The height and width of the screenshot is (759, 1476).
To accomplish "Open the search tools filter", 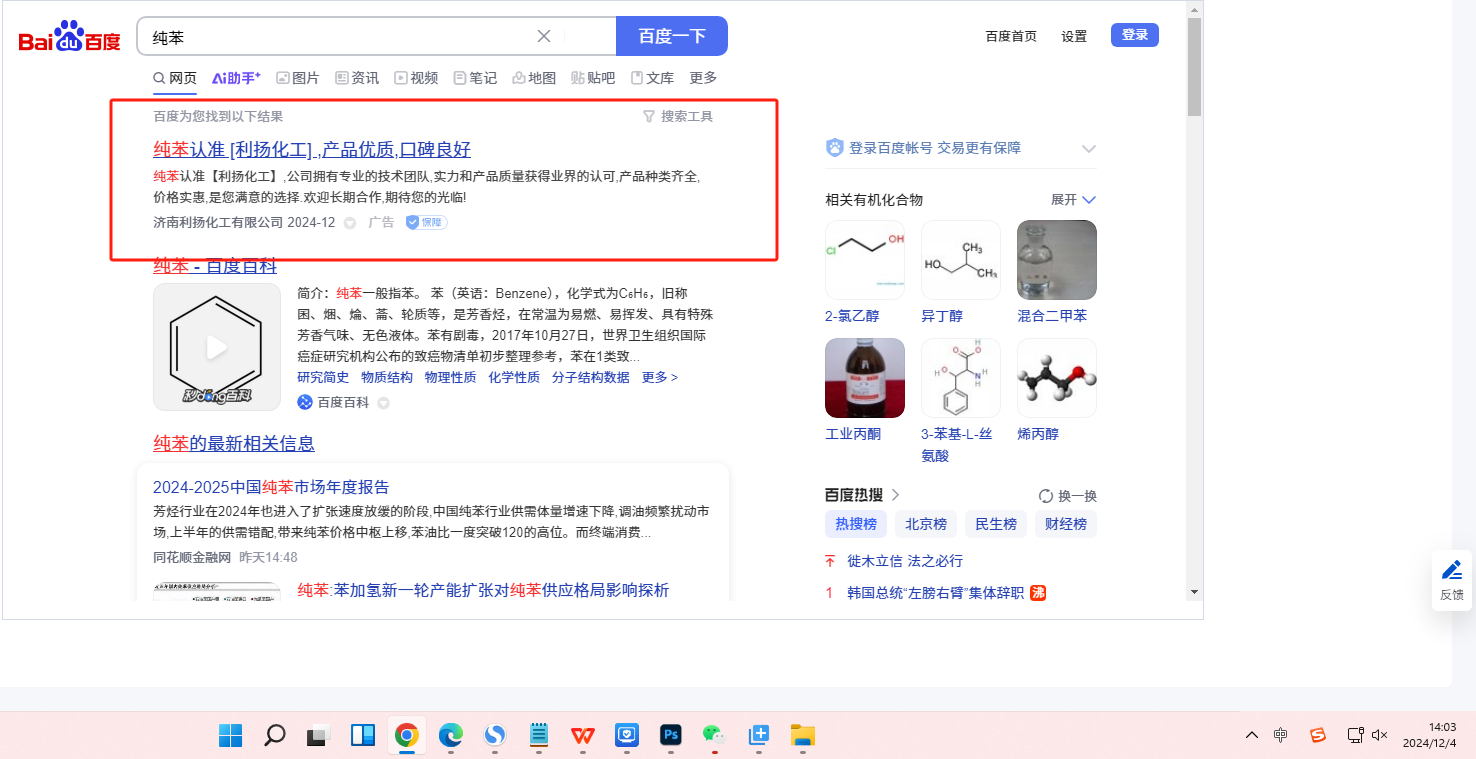I will [x=678, y=117].
